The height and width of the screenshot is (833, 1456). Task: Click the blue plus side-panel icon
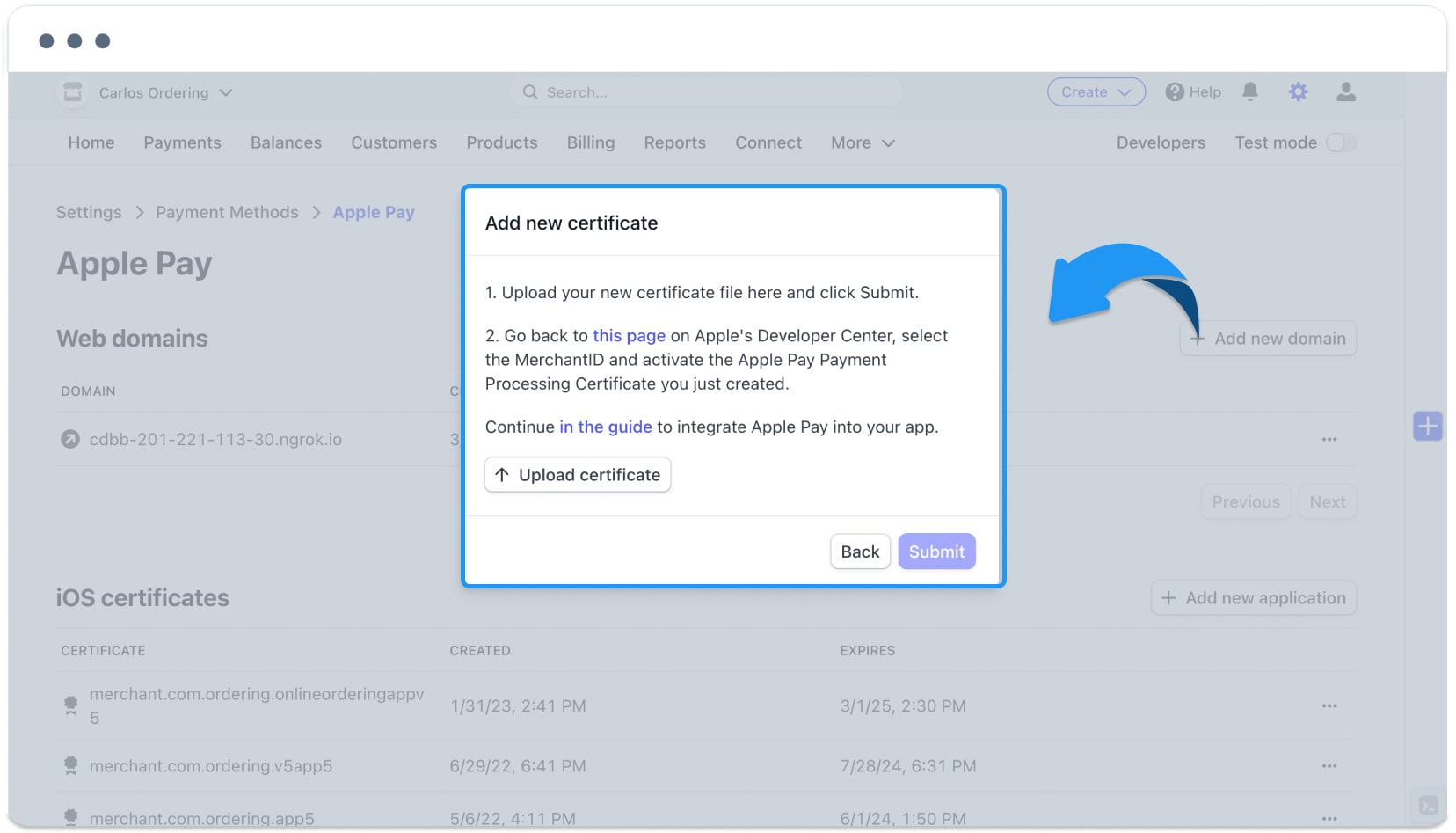point(1428,427)
